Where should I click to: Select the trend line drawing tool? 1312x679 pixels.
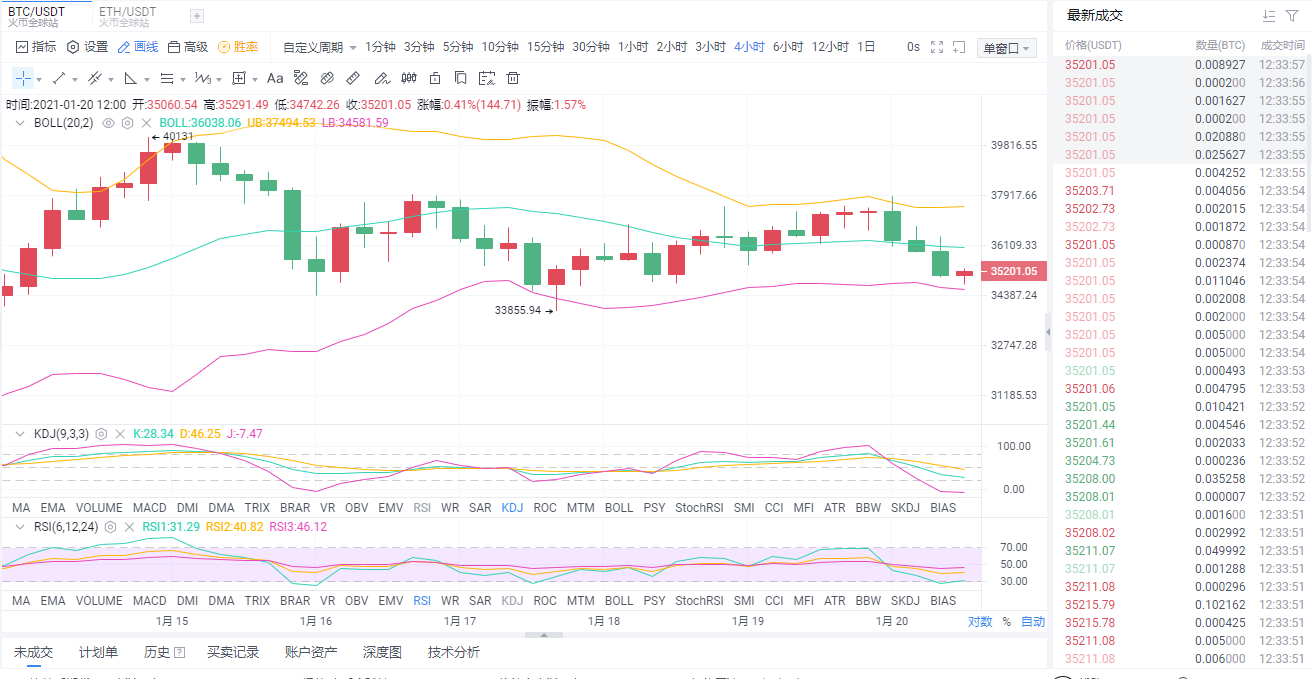tap(57, 78)
